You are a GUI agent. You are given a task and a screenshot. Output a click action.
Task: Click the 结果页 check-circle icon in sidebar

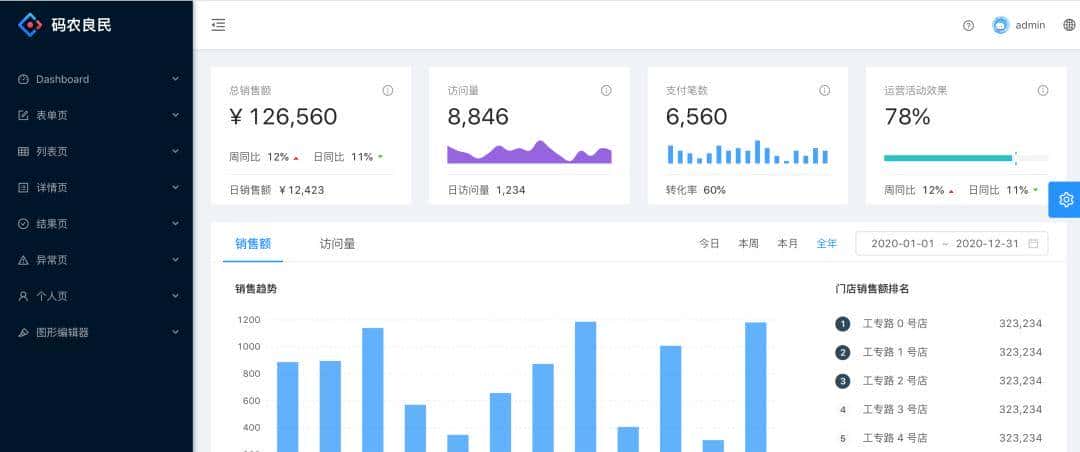23,224
